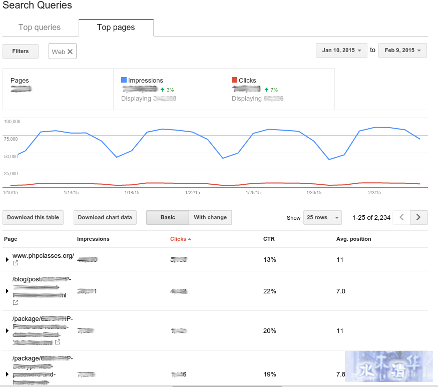This screenshot has width=438, height=387.
Task: Click the blue Impressions legend square
Action: tap(124, 80)
